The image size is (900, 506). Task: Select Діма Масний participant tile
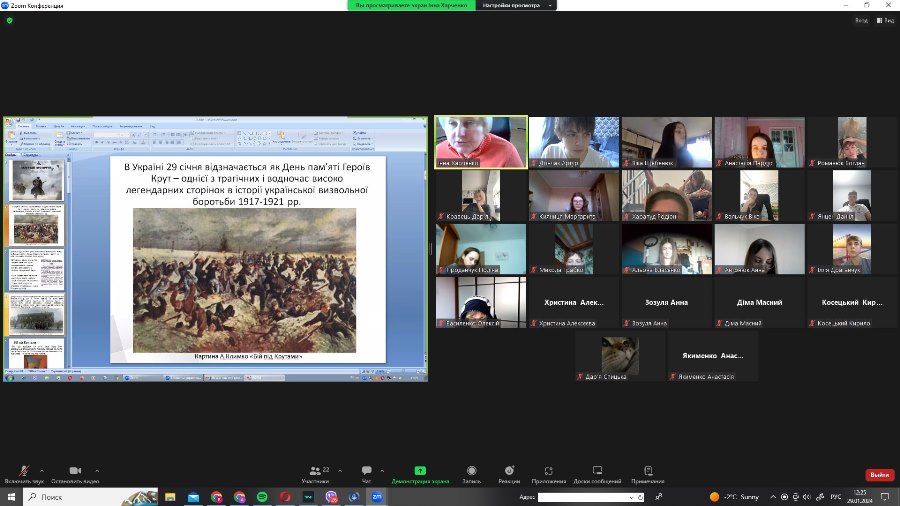pyautogui.click(x=759, y=302)
